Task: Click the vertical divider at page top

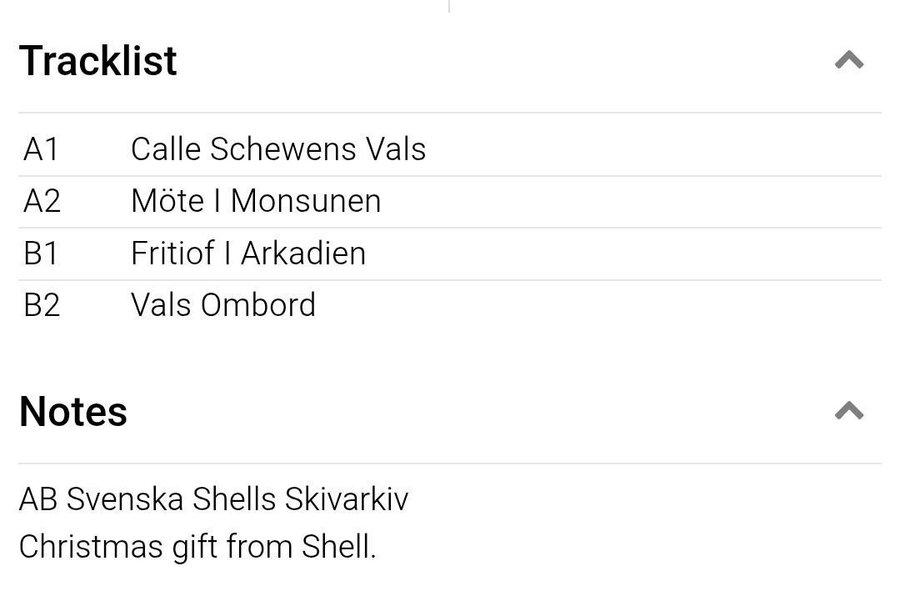Action: (450, 6)
